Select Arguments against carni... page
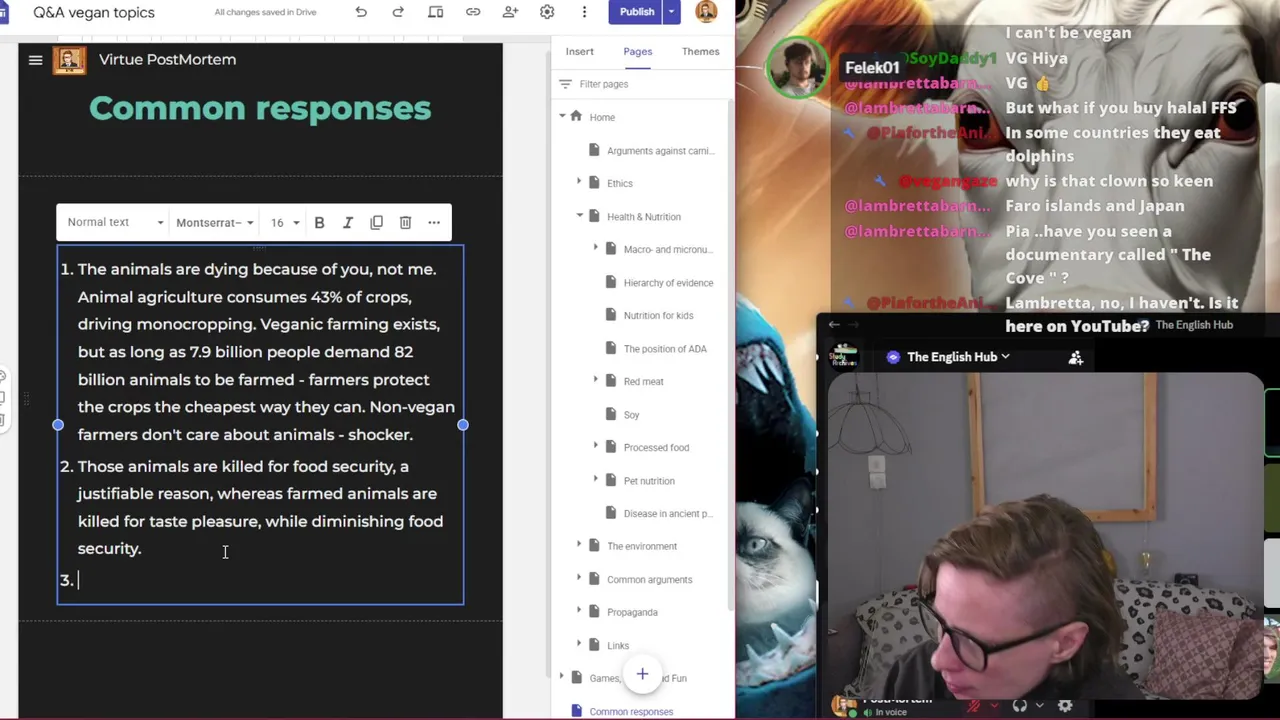1280x720 pixels. click(x=660, y=150)
